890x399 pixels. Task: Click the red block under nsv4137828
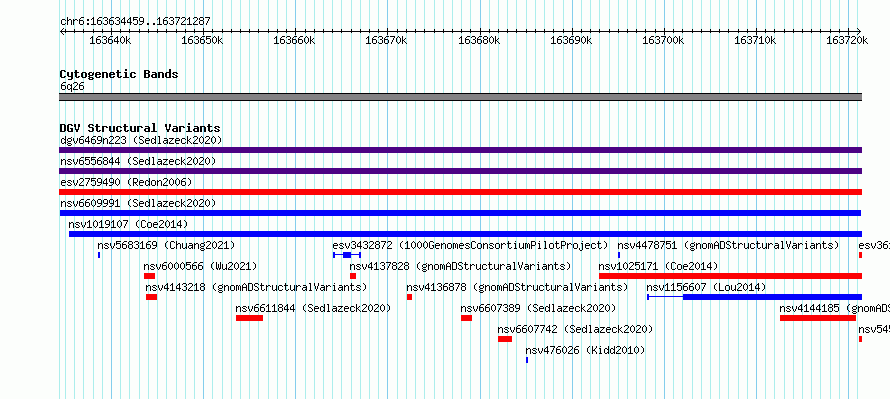[x=353, y=276]
